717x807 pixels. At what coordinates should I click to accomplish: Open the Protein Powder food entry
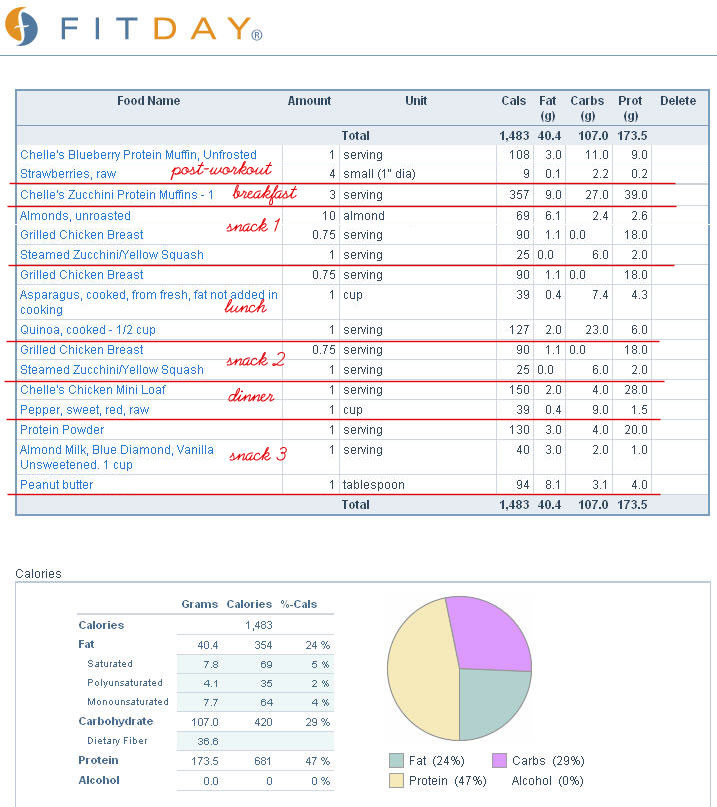(x=62, y=430)
